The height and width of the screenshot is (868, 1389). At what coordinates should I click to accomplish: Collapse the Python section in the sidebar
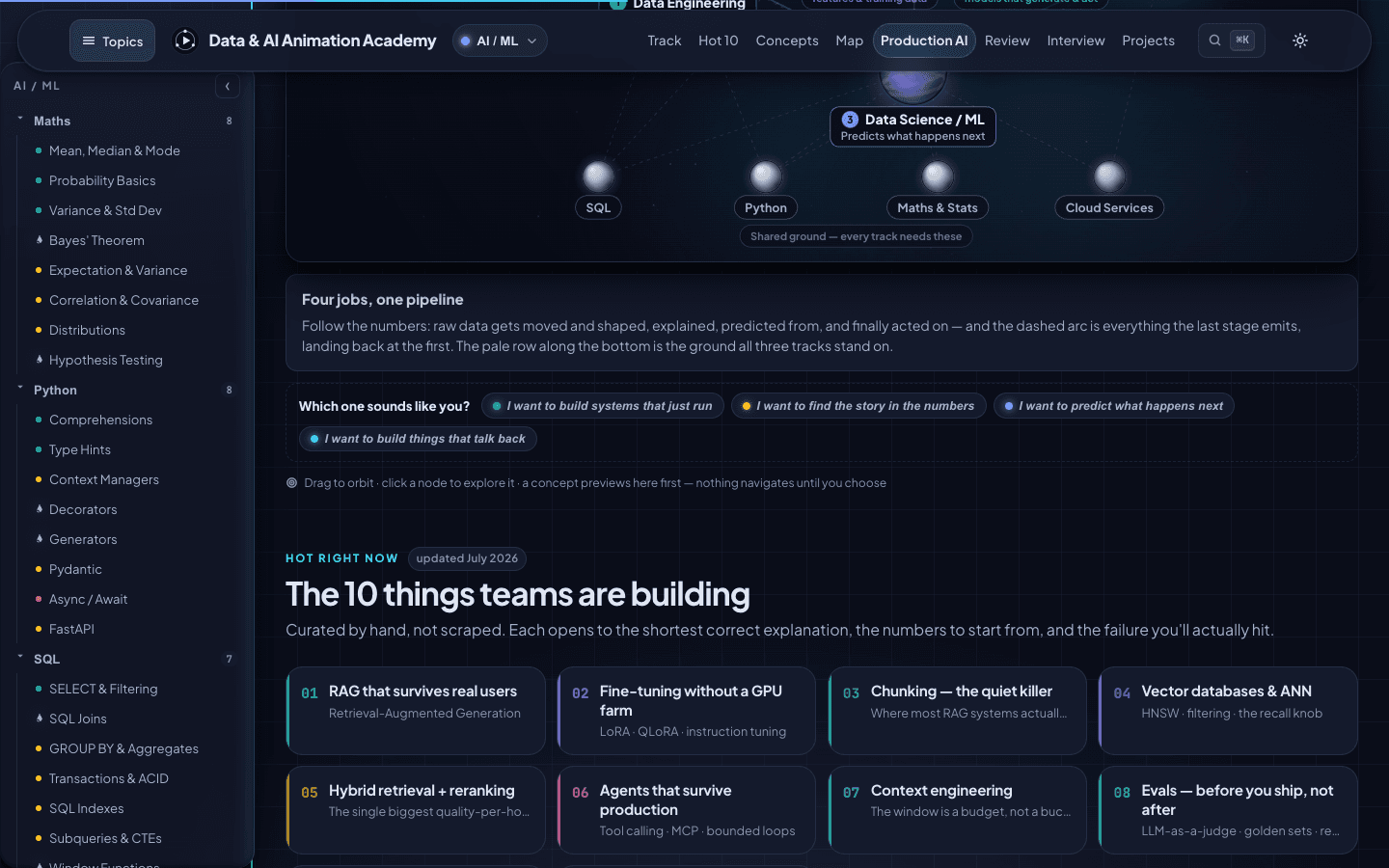point(125,390)
